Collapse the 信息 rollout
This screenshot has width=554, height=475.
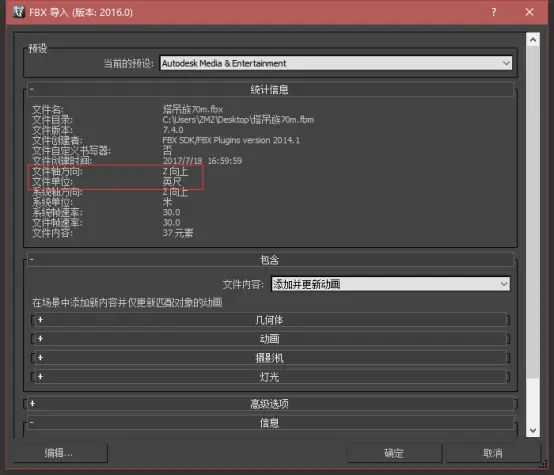[x=270, y=423]
